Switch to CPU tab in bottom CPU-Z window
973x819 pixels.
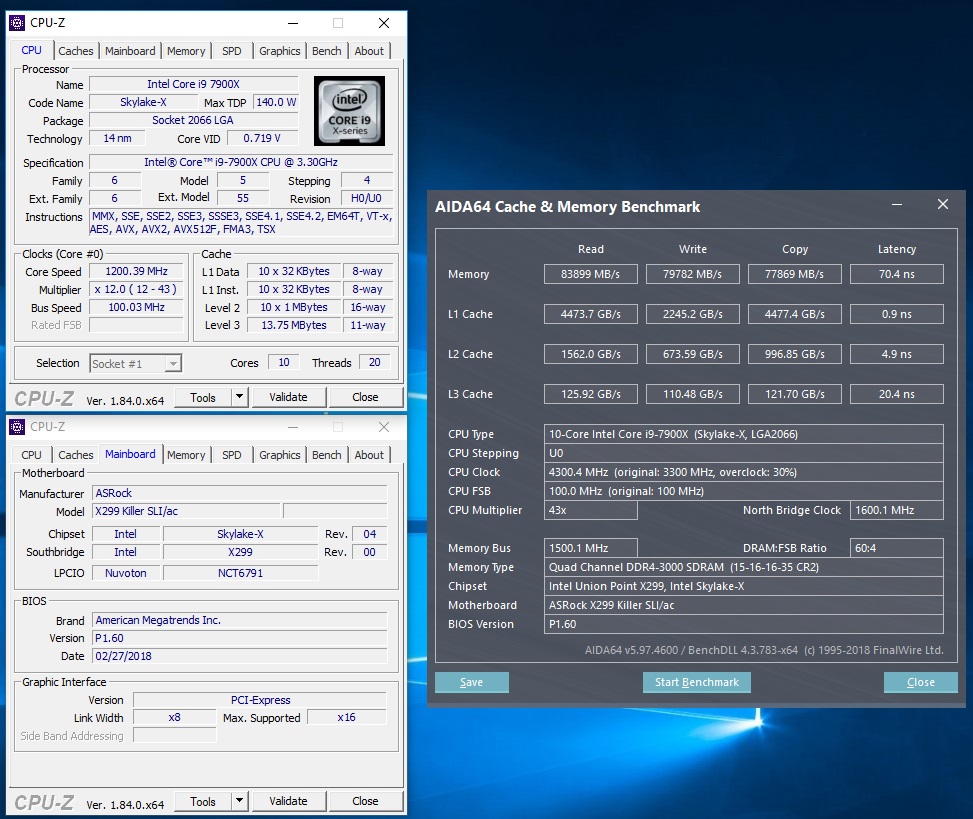click(32, 455)
